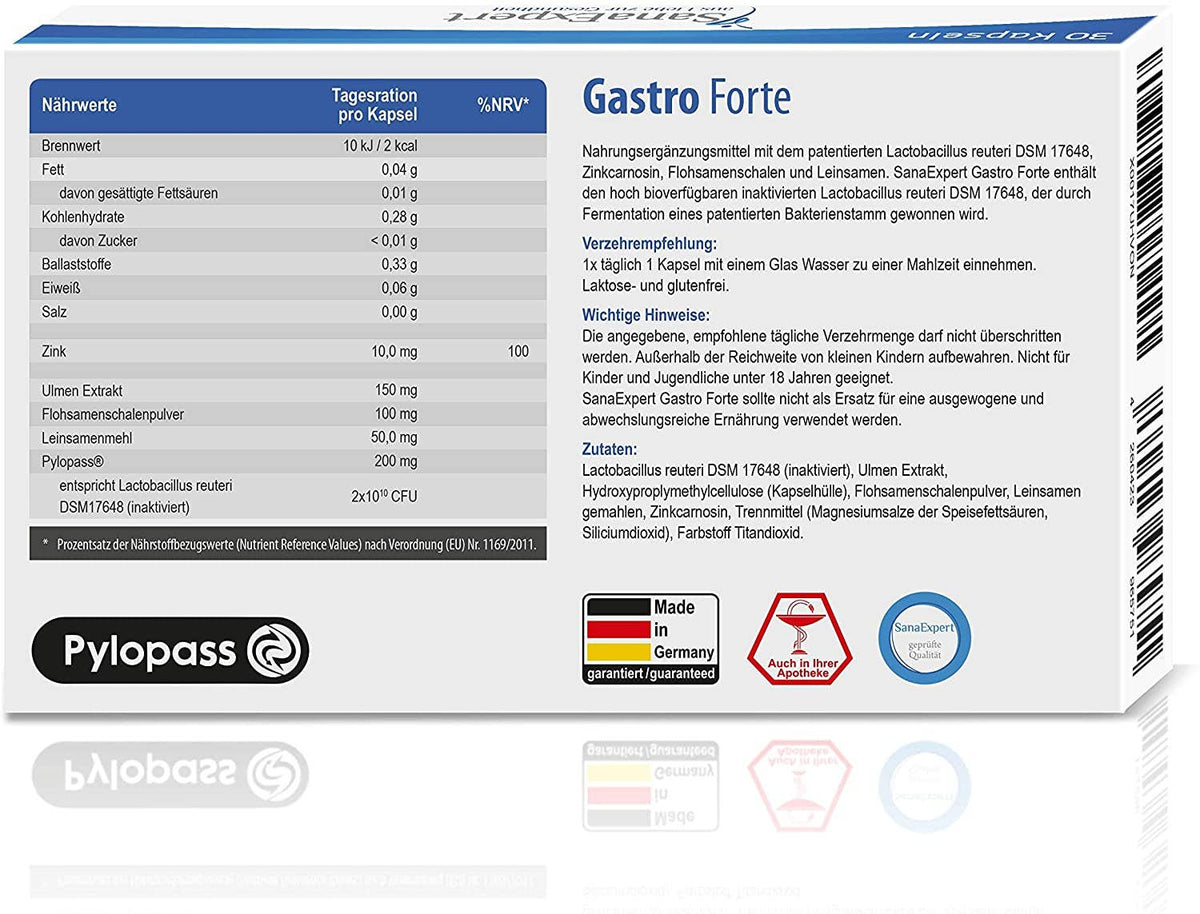Click the '50,0 mg' Leinsamenmehl value
The height and width of the screenshot is (914, 1200).
395,438
